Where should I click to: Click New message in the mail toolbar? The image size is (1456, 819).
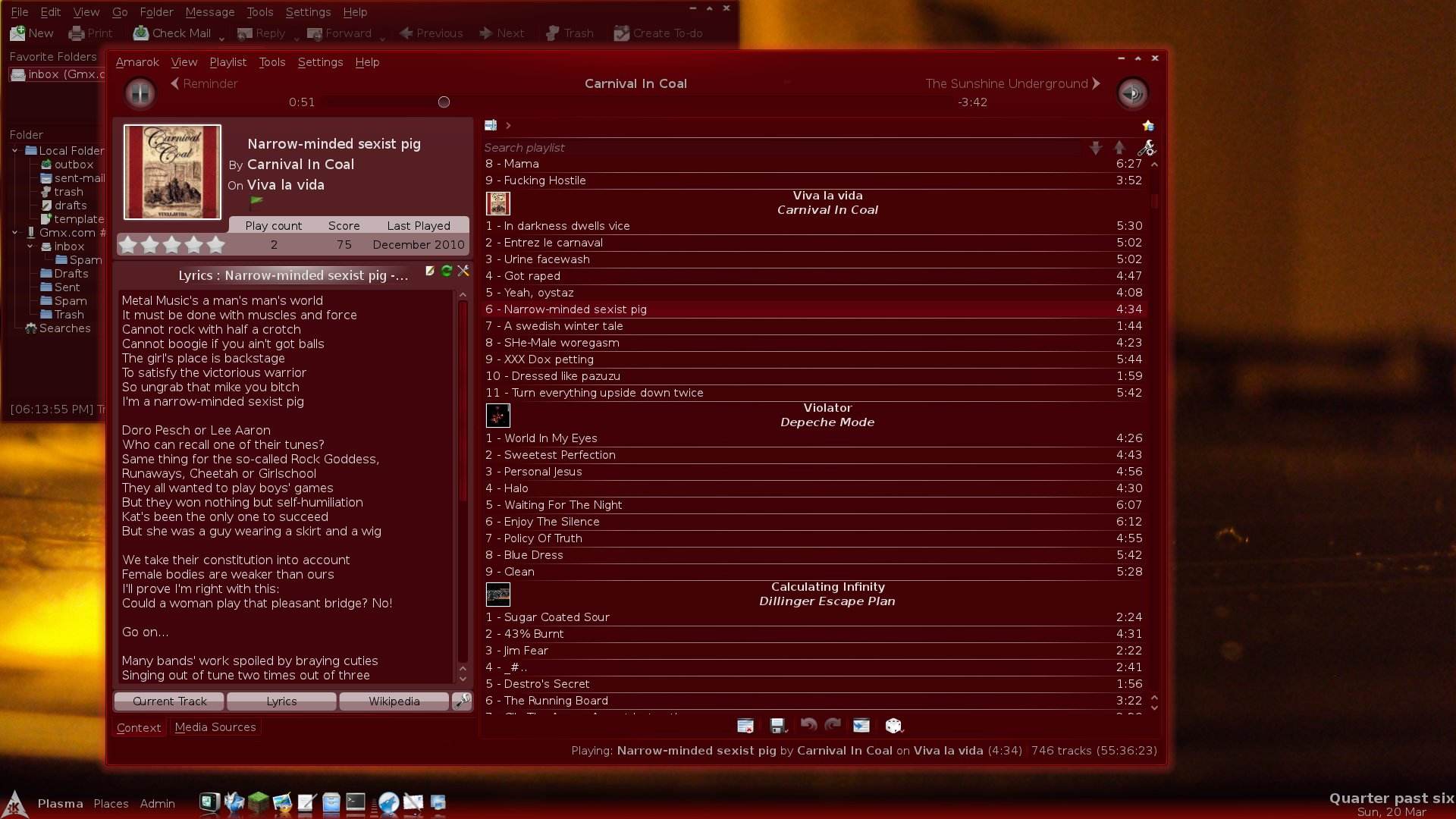(x=32, y=33)
